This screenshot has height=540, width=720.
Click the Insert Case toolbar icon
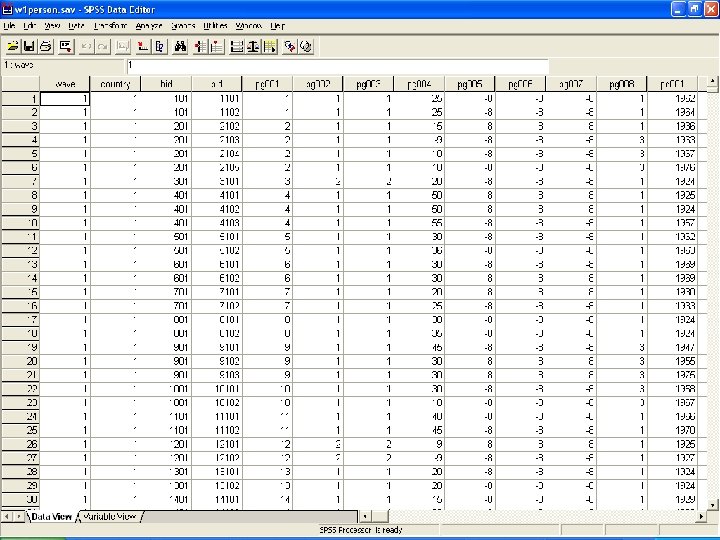coord(200,46)
